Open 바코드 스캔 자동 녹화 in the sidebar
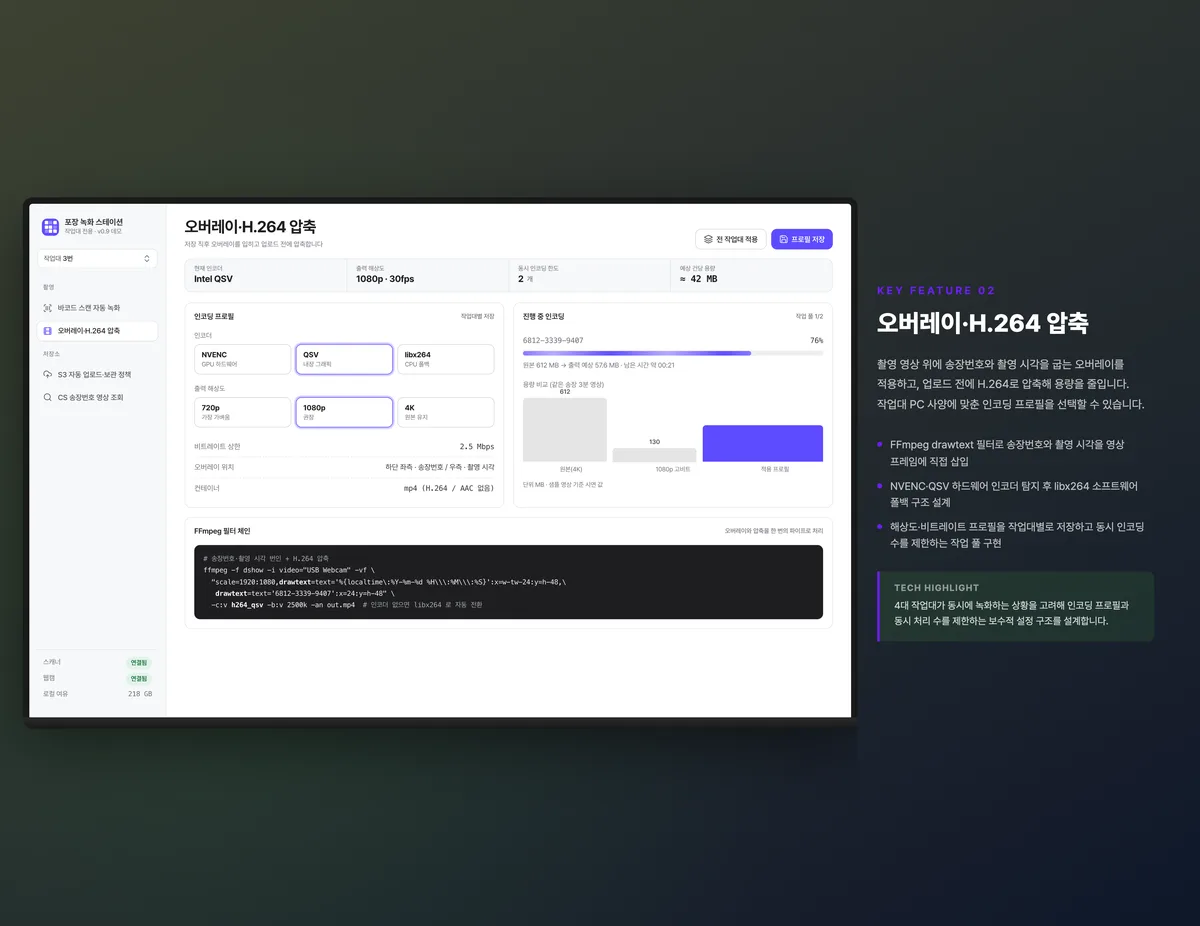This screenshot has width=1200, height=926. [x=97, y=308]
